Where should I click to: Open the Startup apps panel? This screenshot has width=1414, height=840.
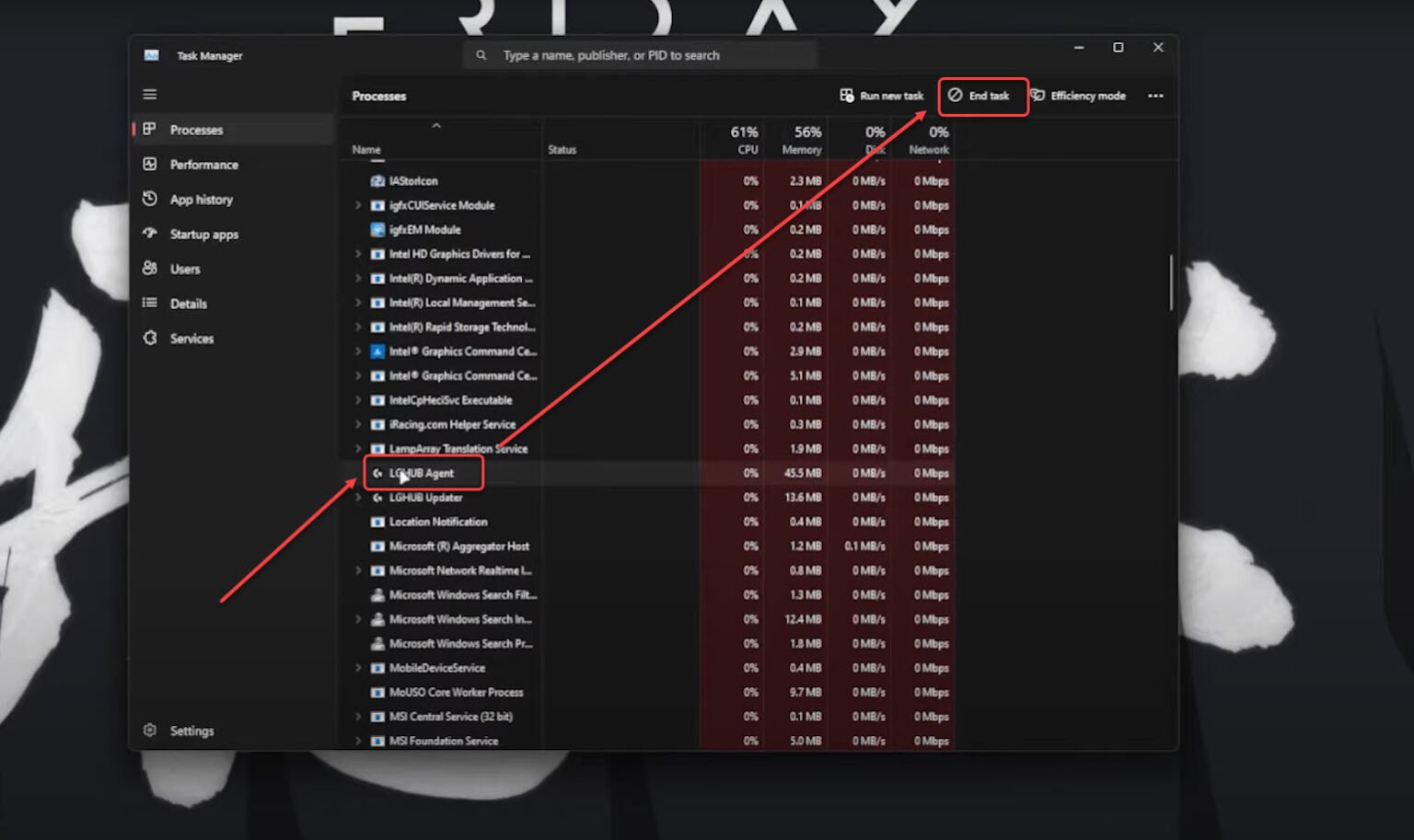tap(202, 234)
